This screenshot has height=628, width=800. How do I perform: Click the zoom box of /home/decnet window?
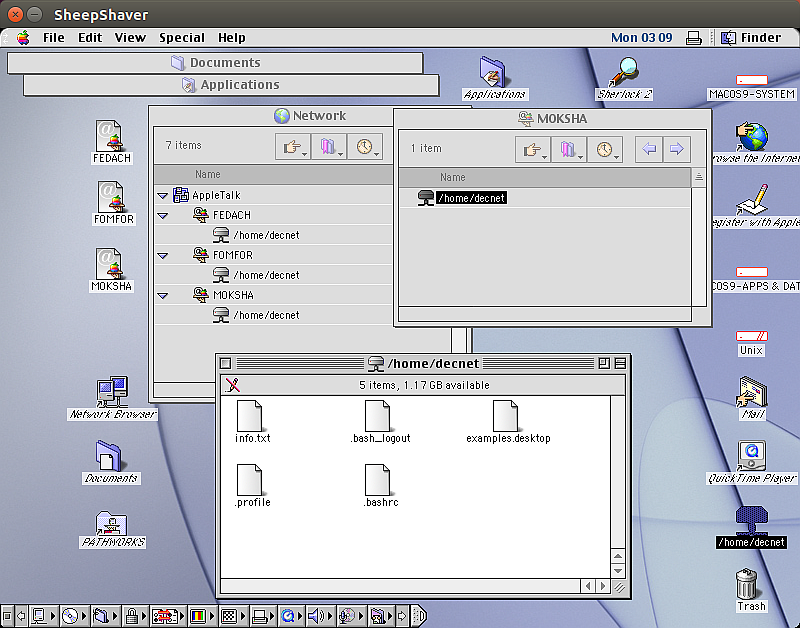click(x=604, y=363)
